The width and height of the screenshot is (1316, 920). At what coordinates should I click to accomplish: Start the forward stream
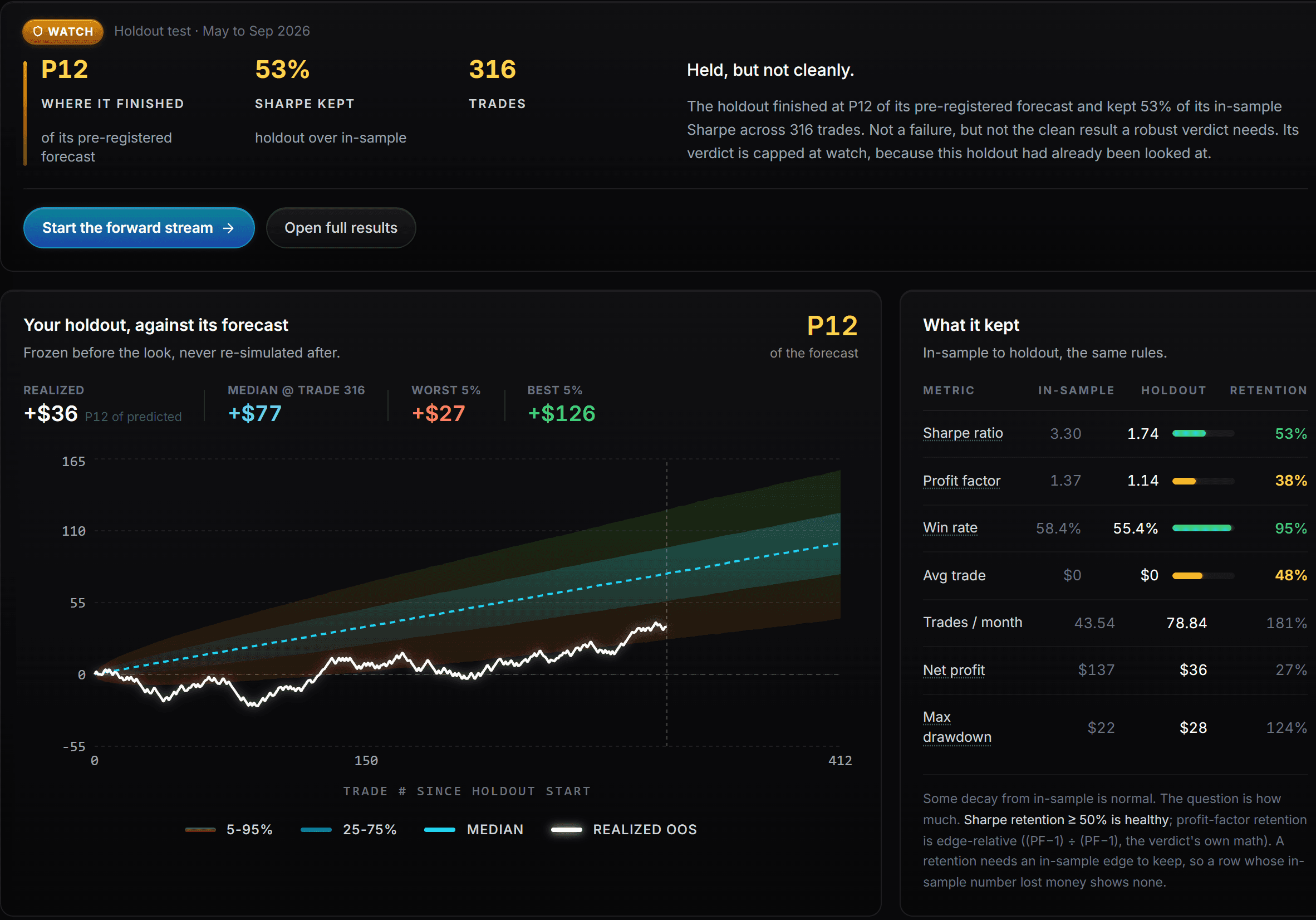[139, 228]
